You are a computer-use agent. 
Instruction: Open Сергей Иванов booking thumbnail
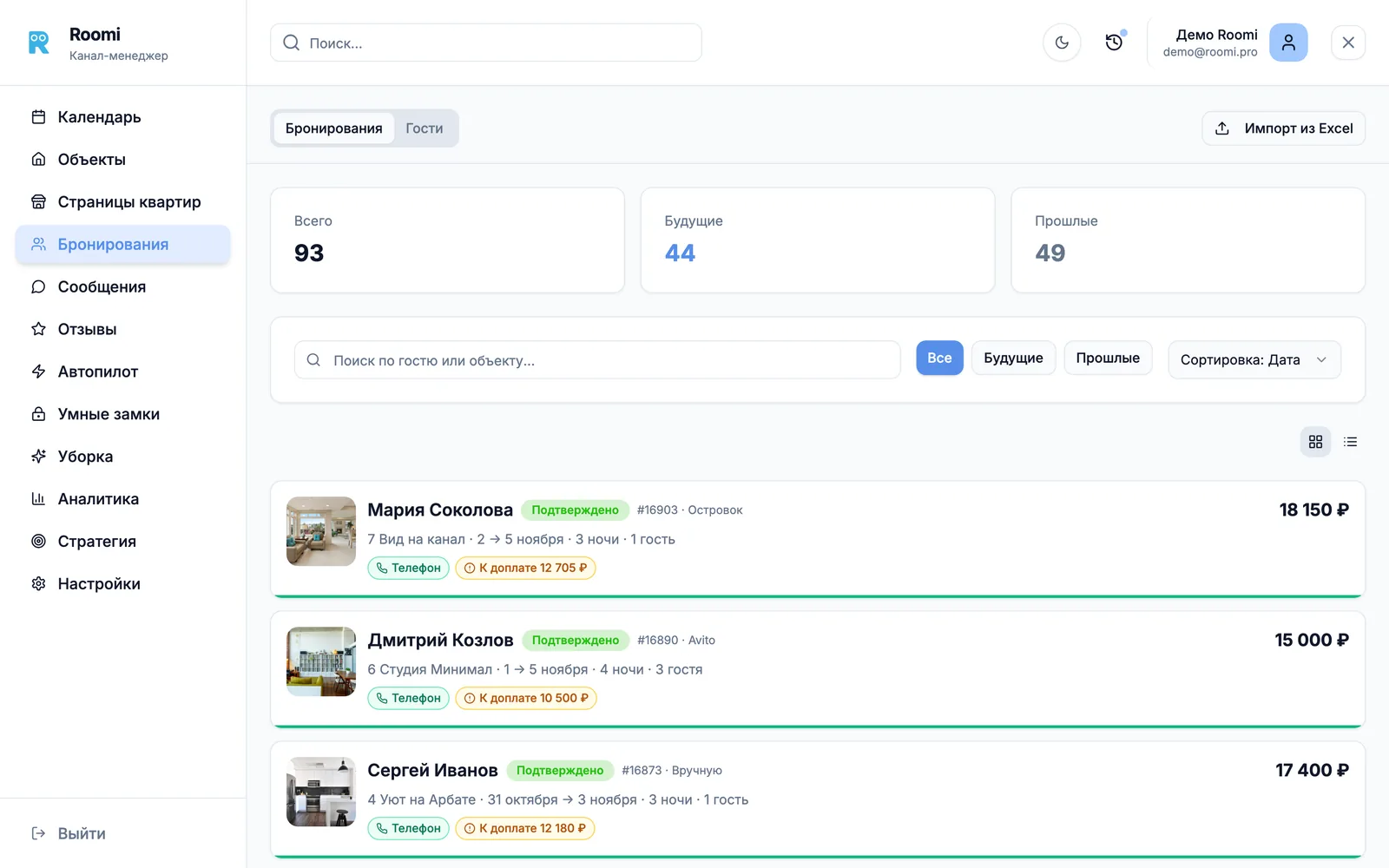click(321, 792)
